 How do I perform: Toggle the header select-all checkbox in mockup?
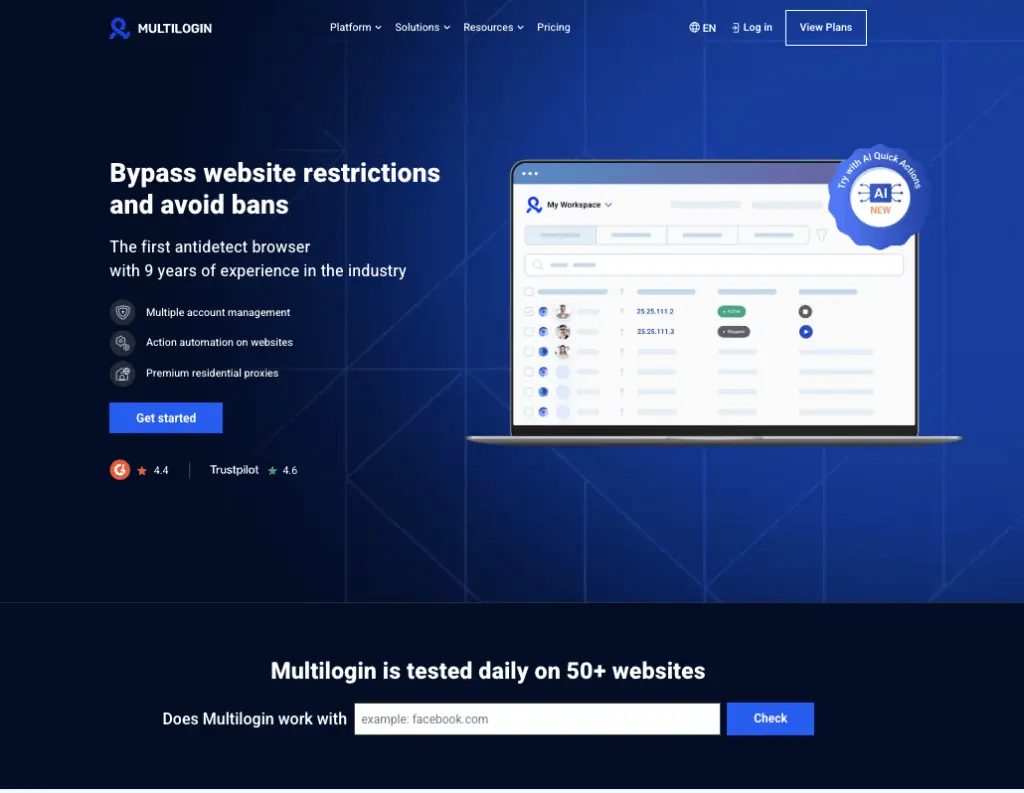pyautogui.click(x=529, y=291)
